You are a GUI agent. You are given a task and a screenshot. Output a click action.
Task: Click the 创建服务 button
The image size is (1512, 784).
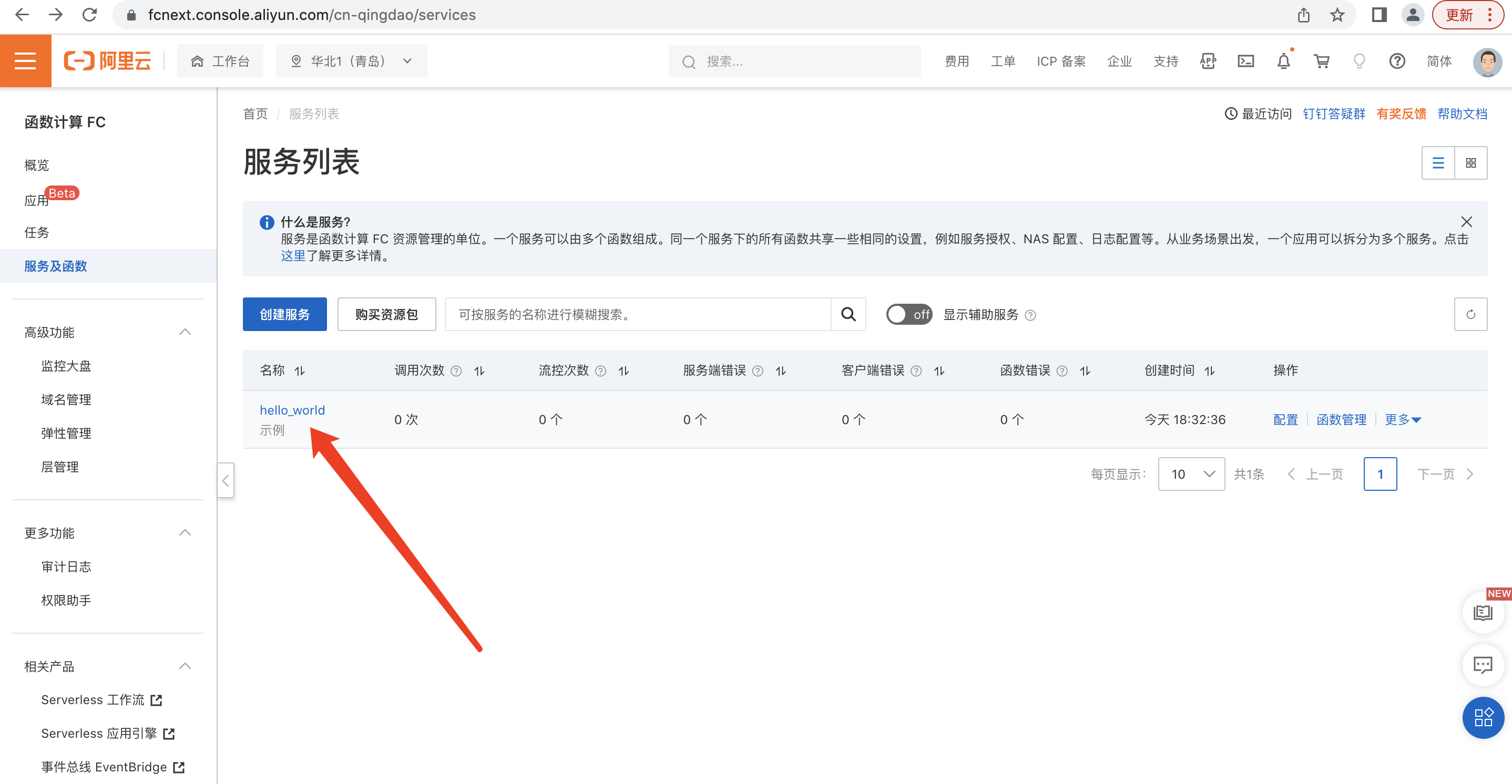284,315
